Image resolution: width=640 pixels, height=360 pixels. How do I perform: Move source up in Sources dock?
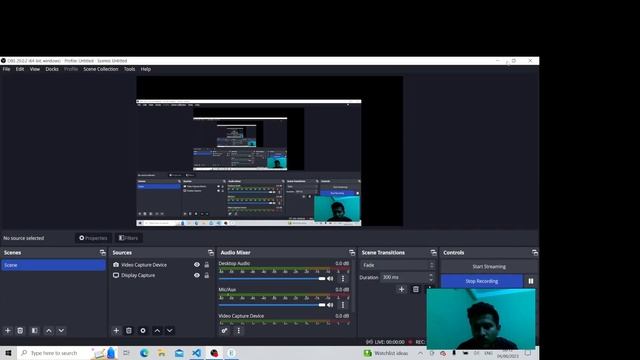pos(157,331)
